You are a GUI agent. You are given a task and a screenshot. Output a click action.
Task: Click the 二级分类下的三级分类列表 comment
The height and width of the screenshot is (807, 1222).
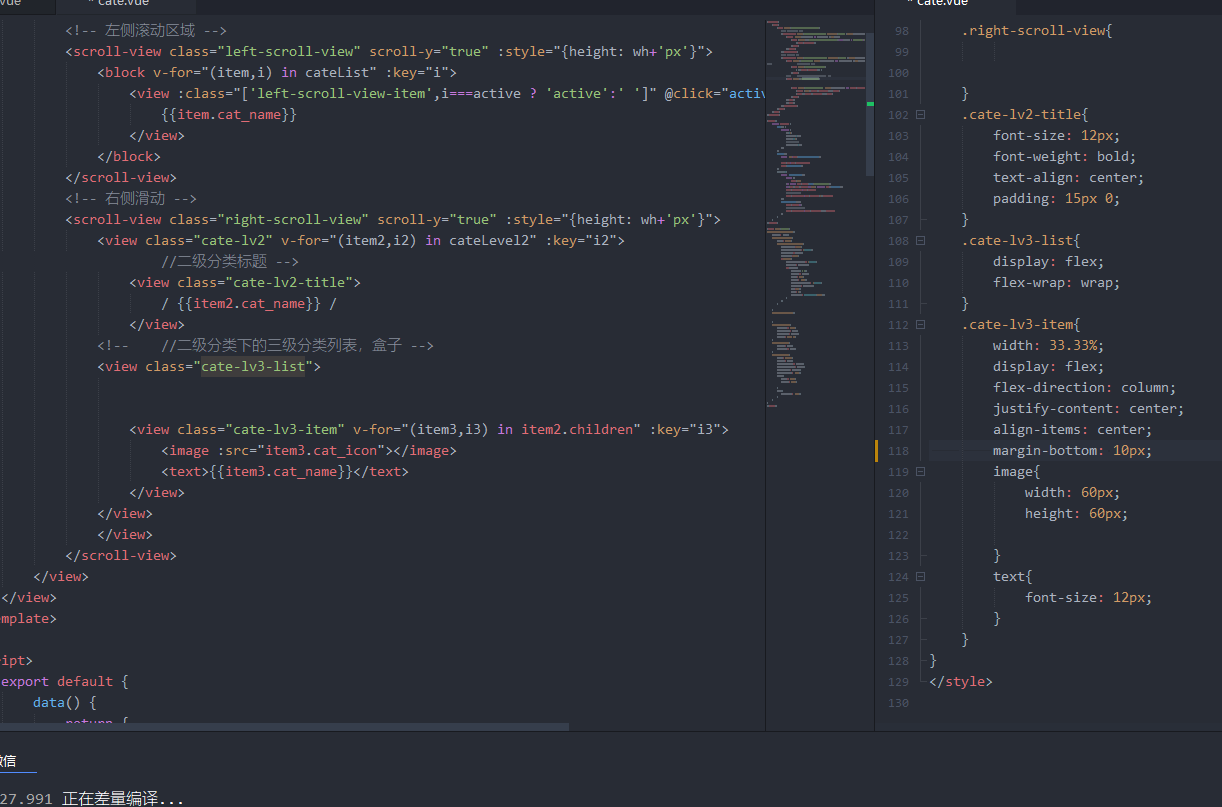(265, 345)
